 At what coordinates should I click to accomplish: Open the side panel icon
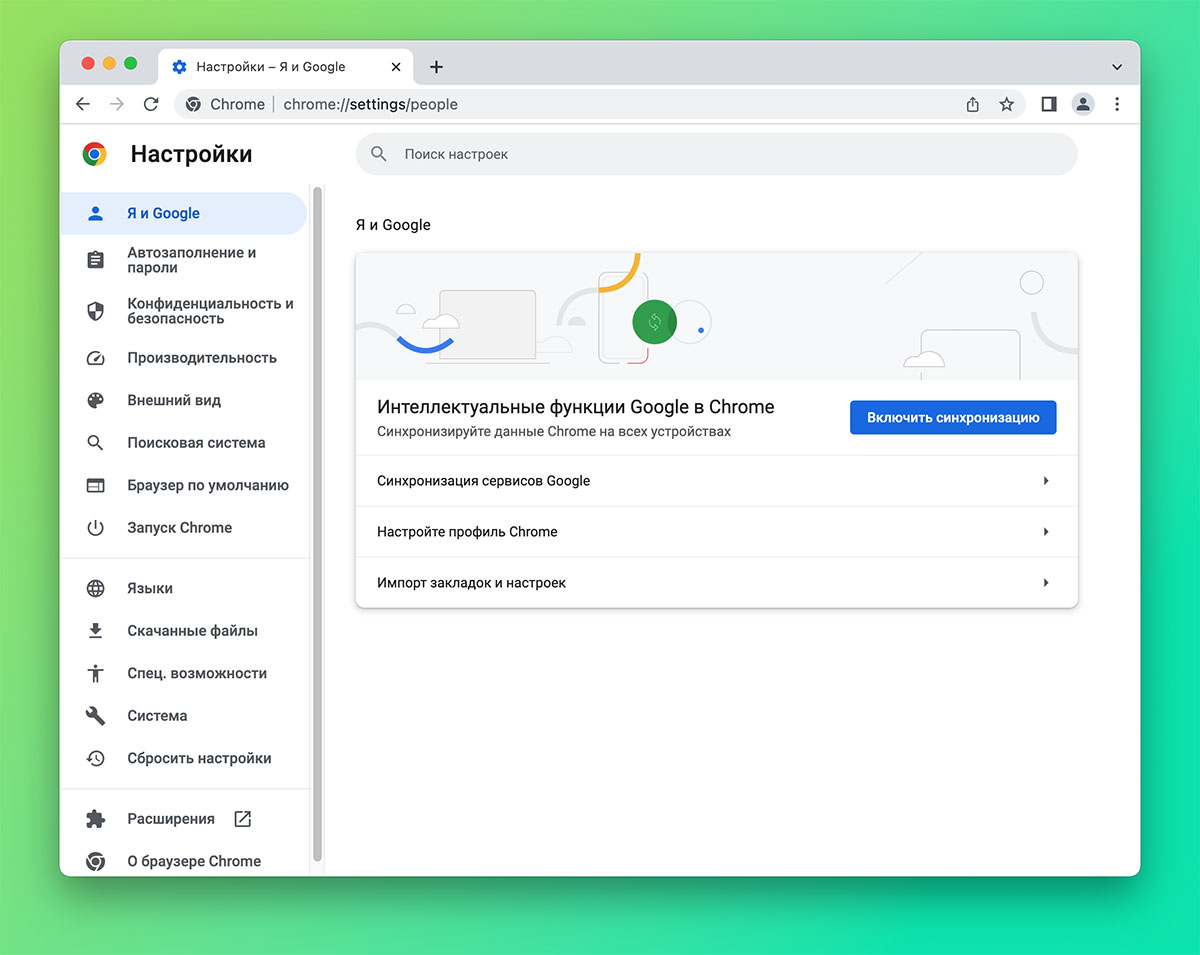point(1048,104)
